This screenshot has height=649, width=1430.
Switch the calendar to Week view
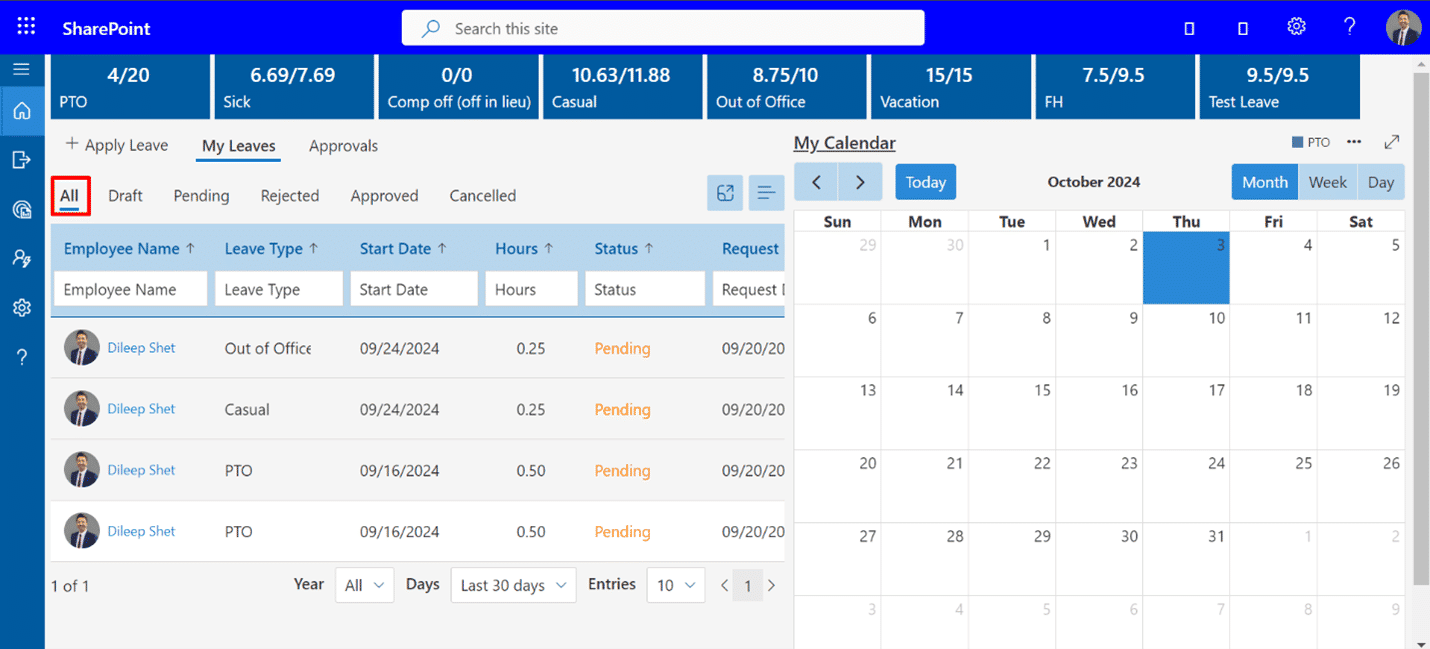pyautogui.click(x=1327, y=182)
